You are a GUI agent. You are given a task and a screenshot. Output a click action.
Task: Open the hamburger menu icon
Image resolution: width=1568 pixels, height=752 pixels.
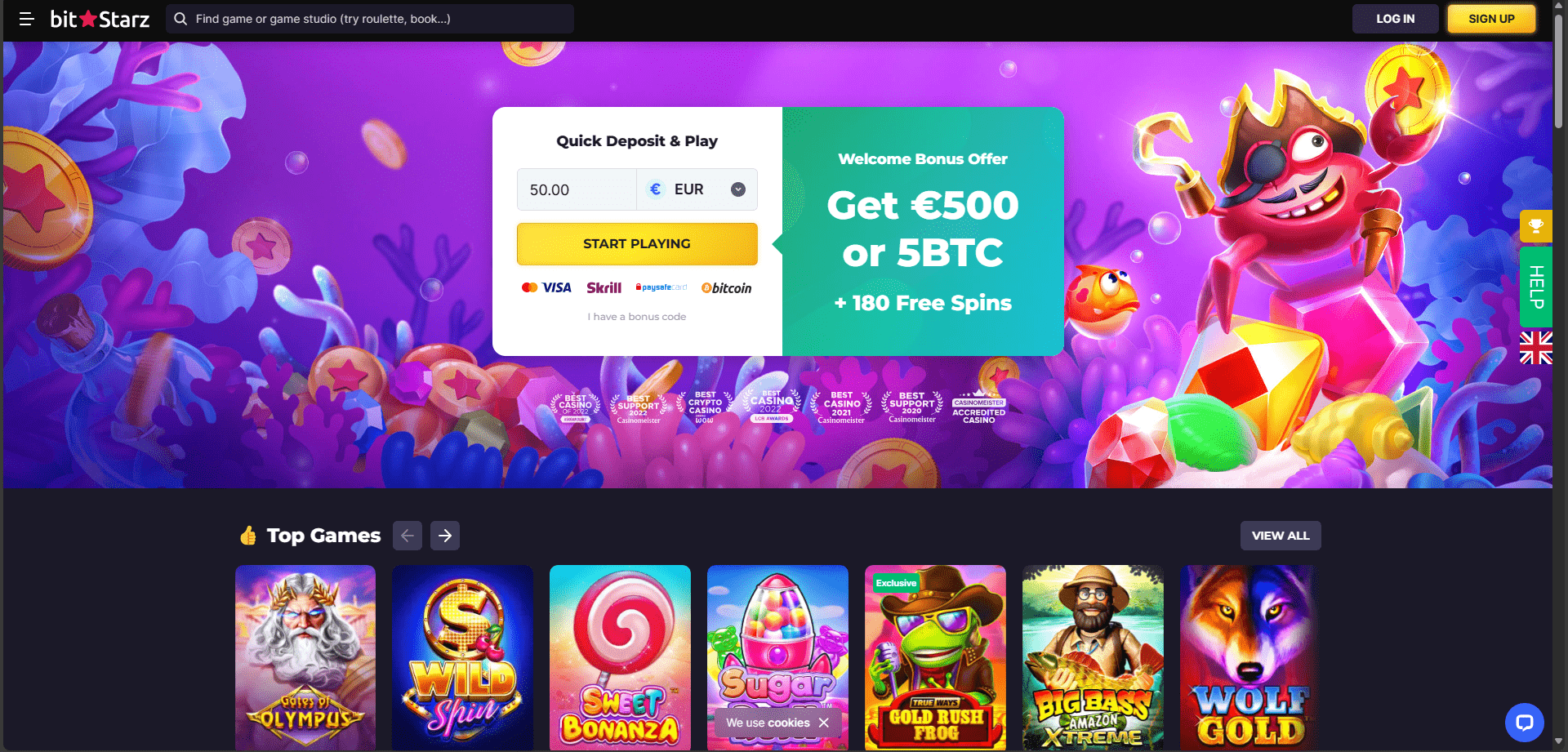coord(26,19)
